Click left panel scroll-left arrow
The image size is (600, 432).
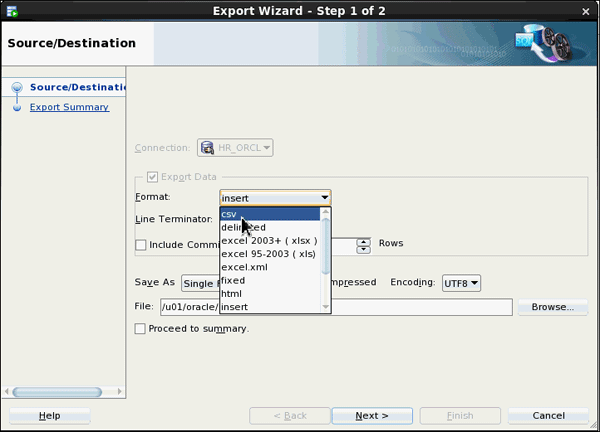coord(7,391)
